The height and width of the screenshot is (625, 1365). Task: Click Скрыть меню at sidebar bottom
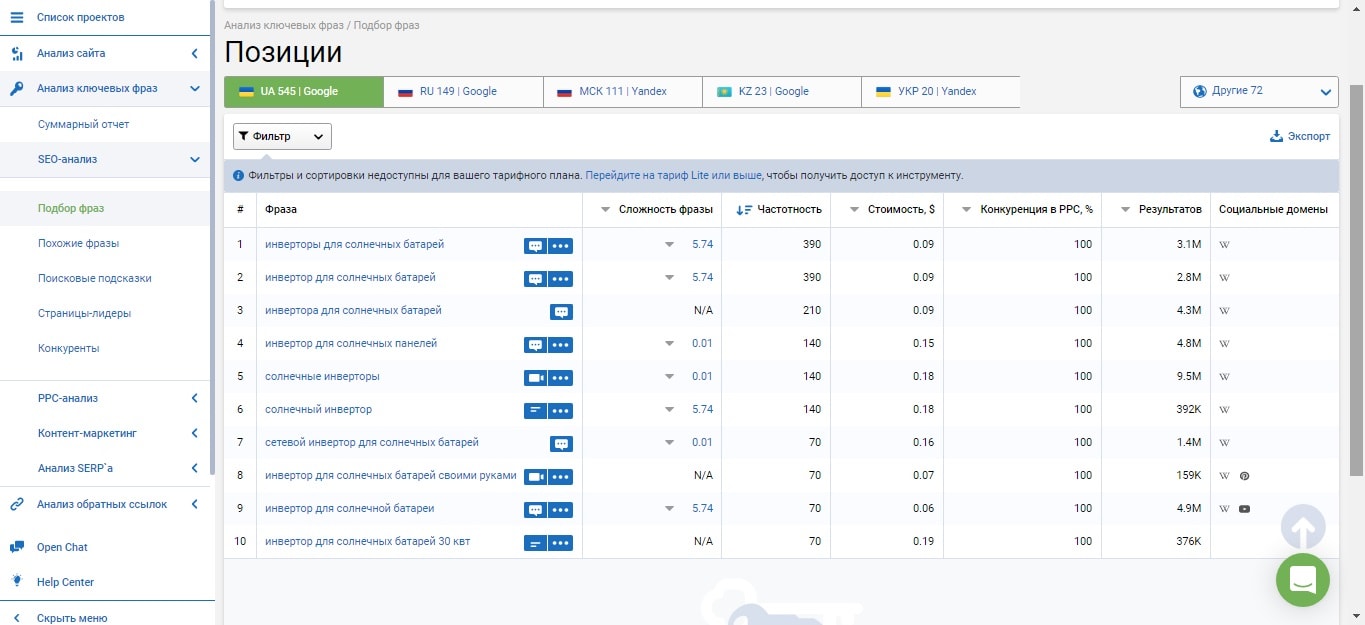[x=72, y=618]
